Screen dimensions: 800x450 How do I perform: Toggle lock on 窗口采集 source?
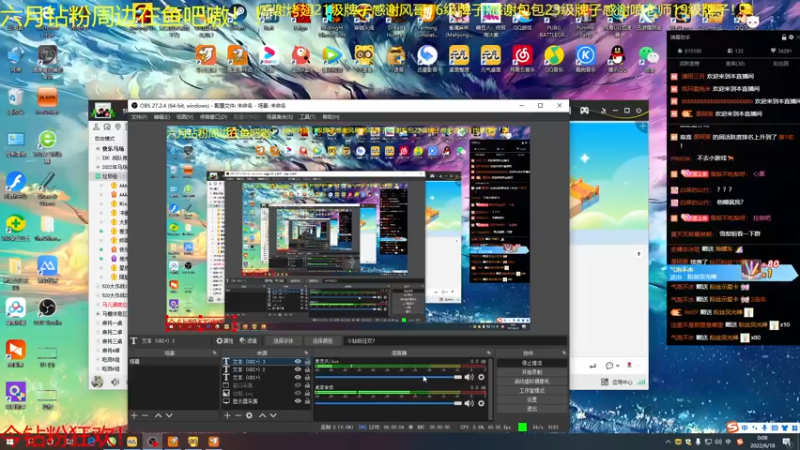pyautogui.click(x=307, y=385)
